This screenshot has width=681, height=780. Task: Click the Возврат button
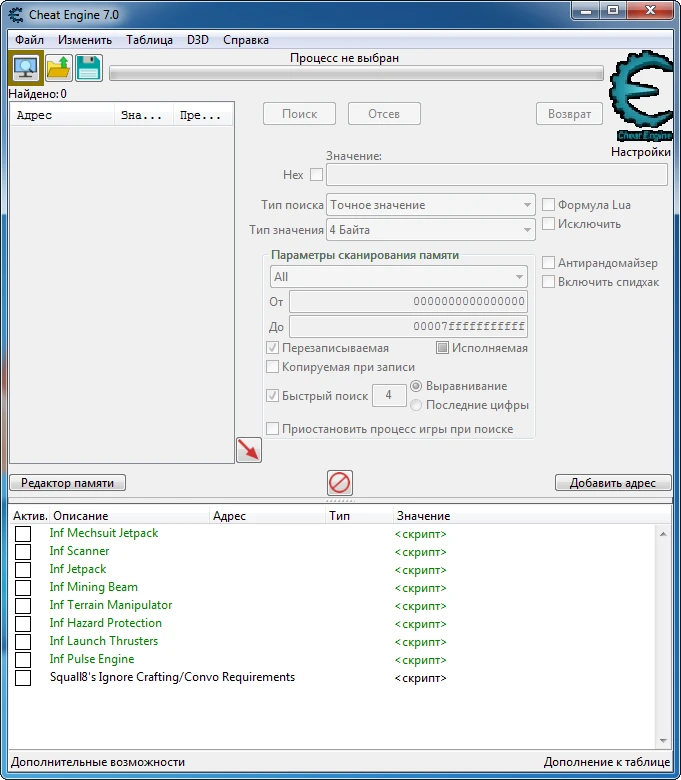570,114
